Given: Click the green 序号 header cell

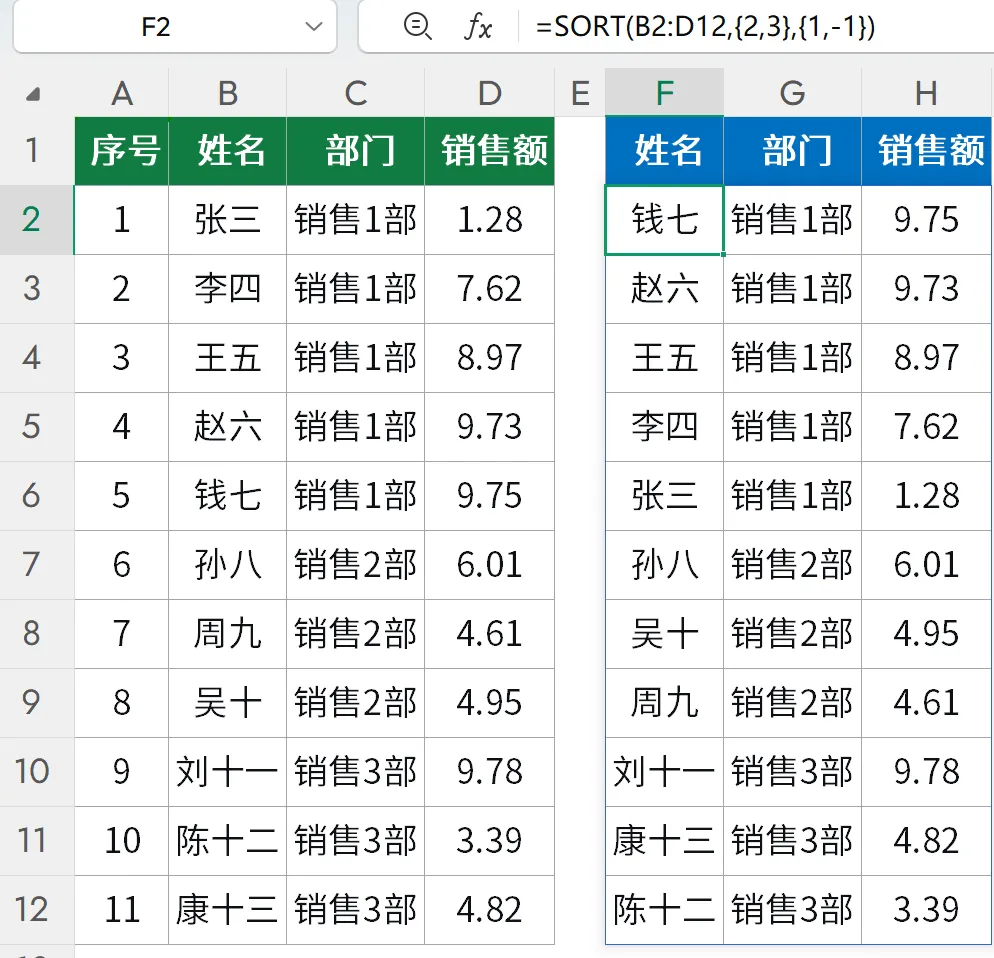Looking at the screenshot, I should tap(122, 151).
